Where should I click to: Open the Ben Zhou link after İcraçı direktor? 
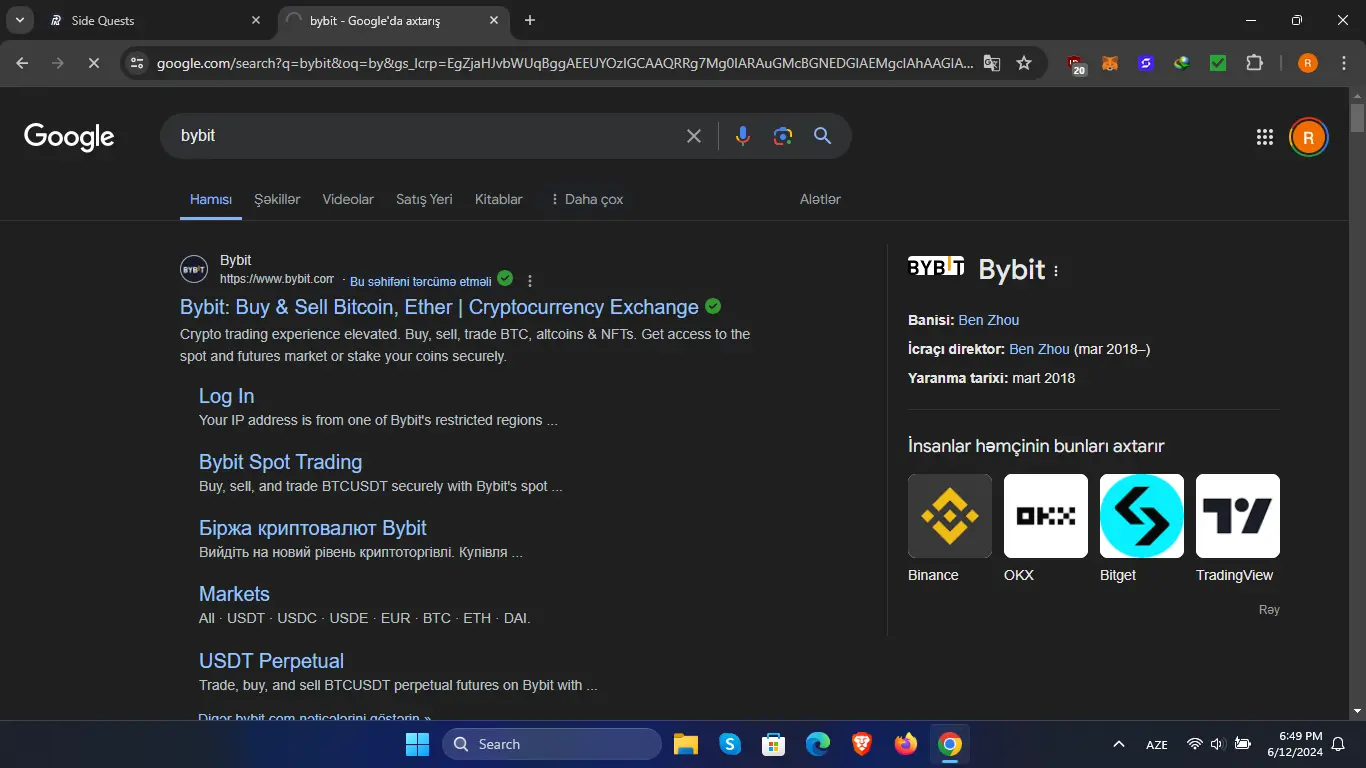pyautogui.click(x=1040, y=349)
